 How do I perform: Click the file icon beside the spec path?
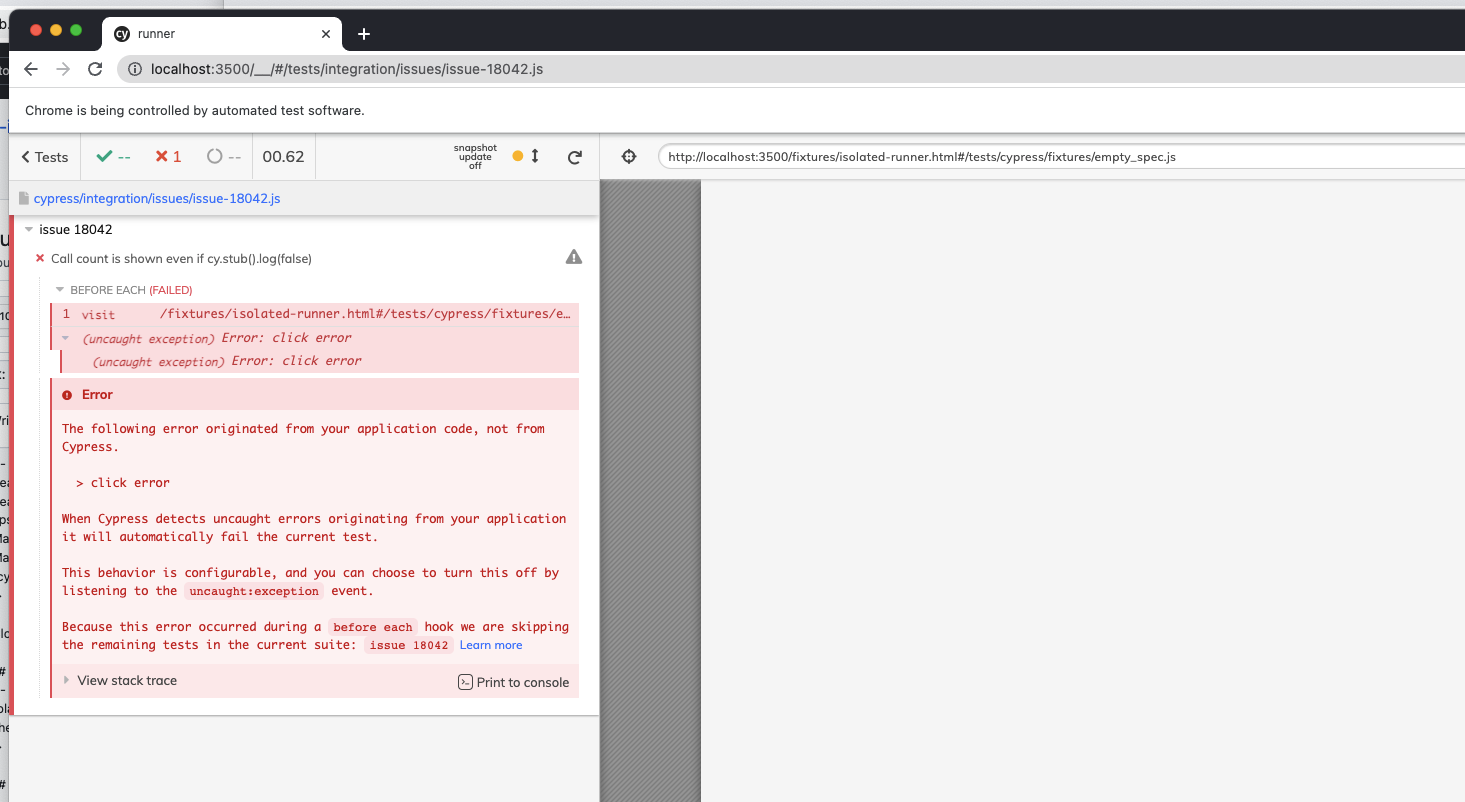(23, 198)
